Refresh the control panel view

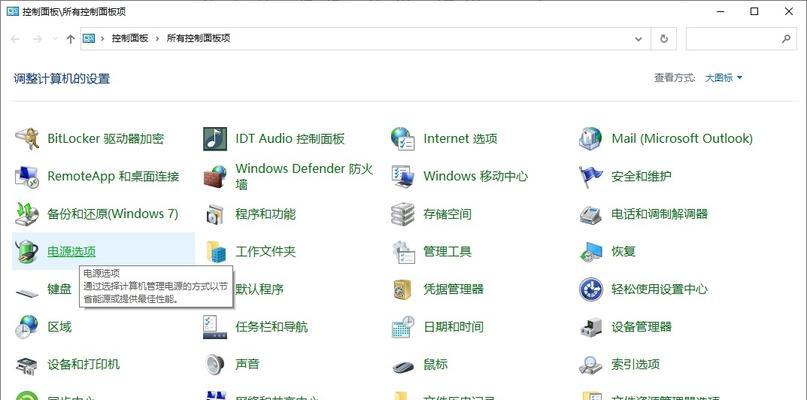[x=664, y=39]
